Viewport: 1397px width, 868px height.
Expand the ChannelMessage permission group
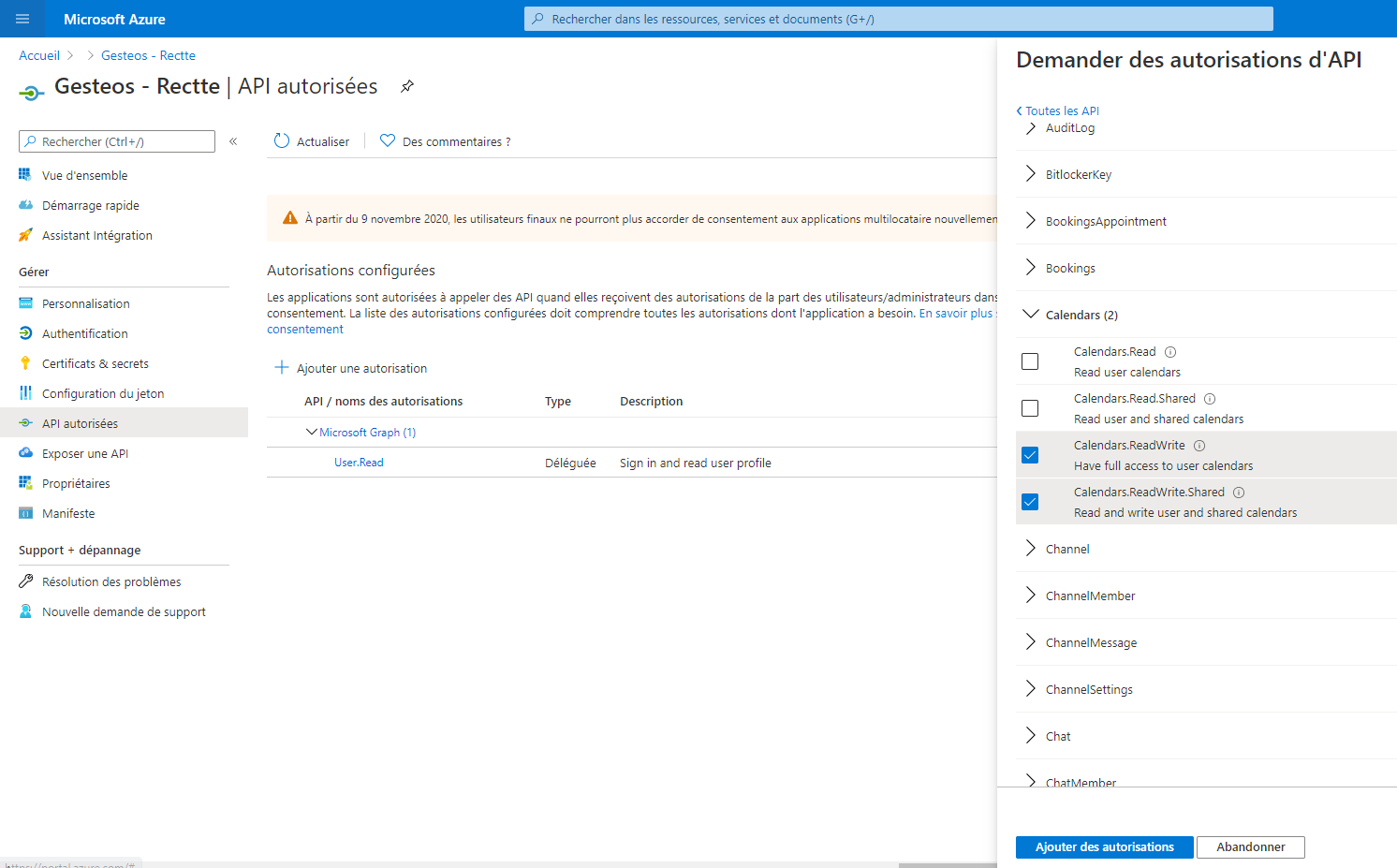1031,642
